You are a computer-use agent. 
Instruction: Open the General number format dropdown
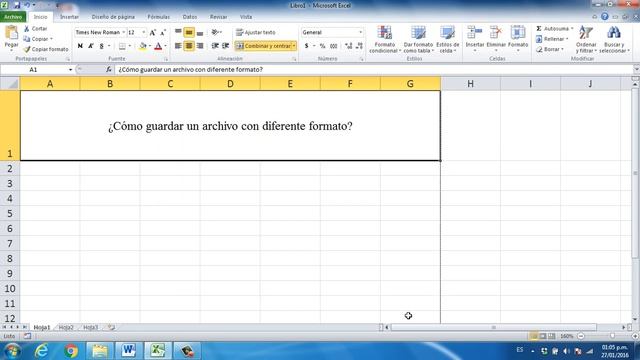point(360,32)
